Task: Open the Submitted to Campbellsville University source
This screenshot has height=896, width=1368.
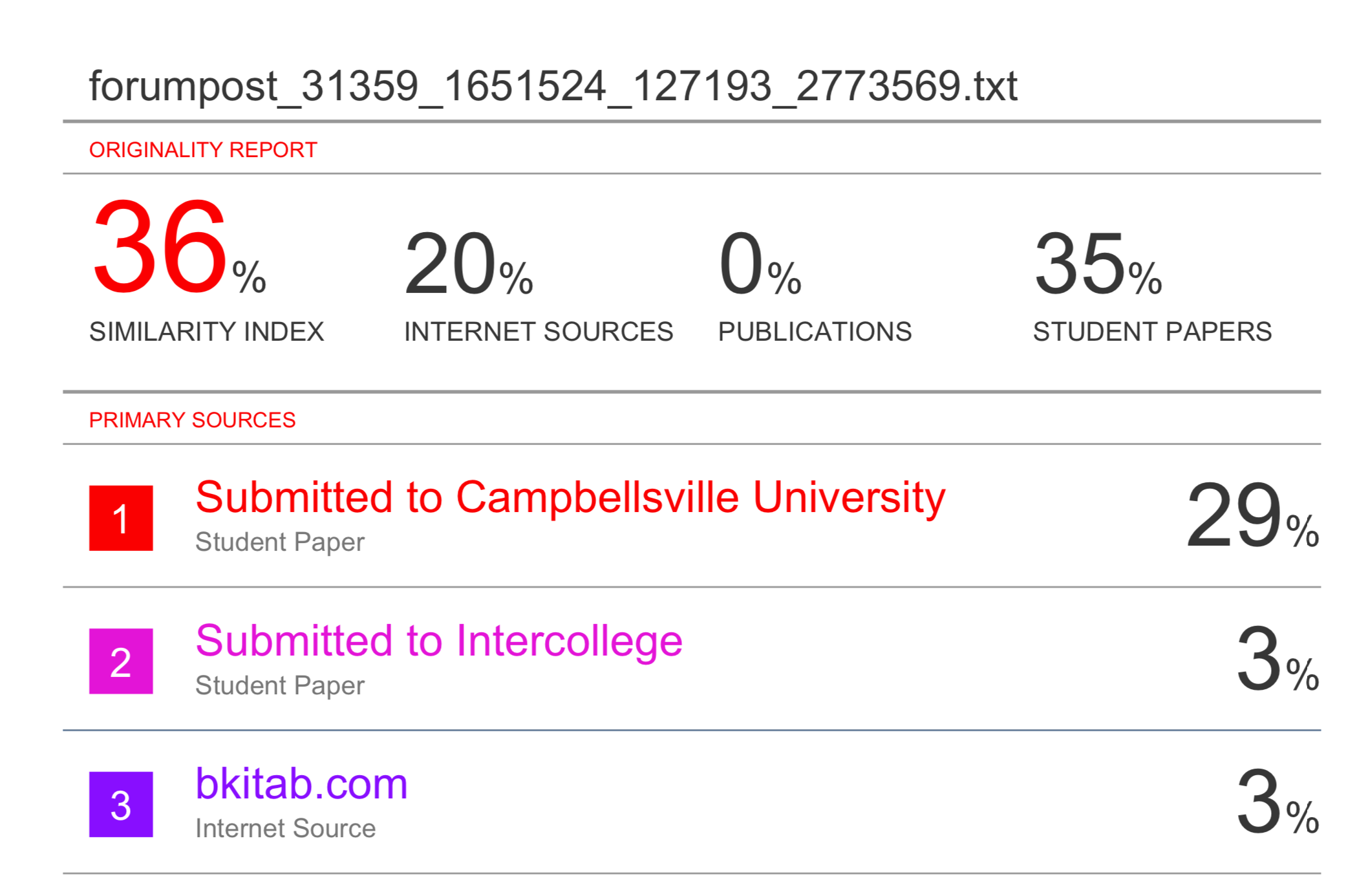Action: 570,498
